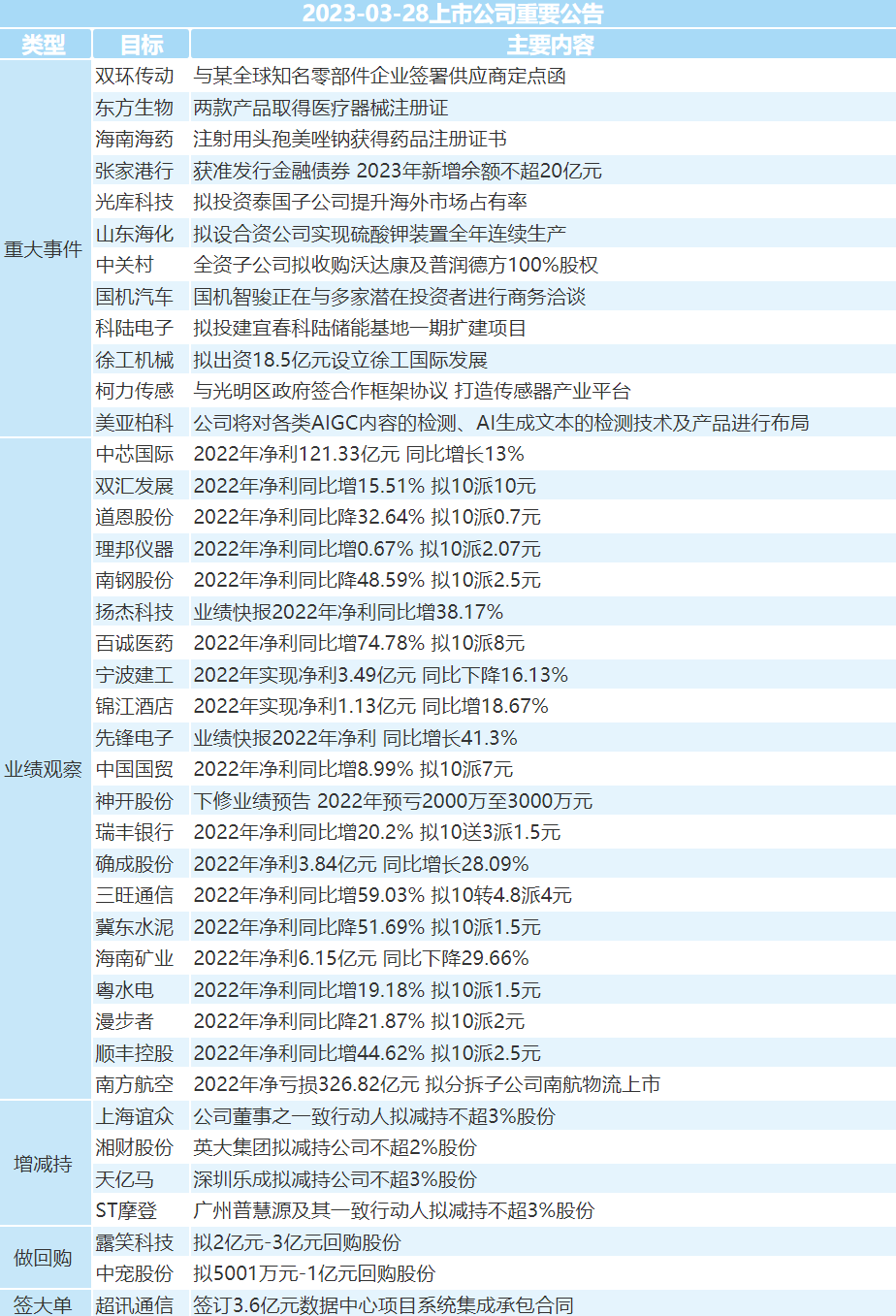896x1316 pixels.
Task: Select stock name 道恩股份
Action: [x=135, y=517]
